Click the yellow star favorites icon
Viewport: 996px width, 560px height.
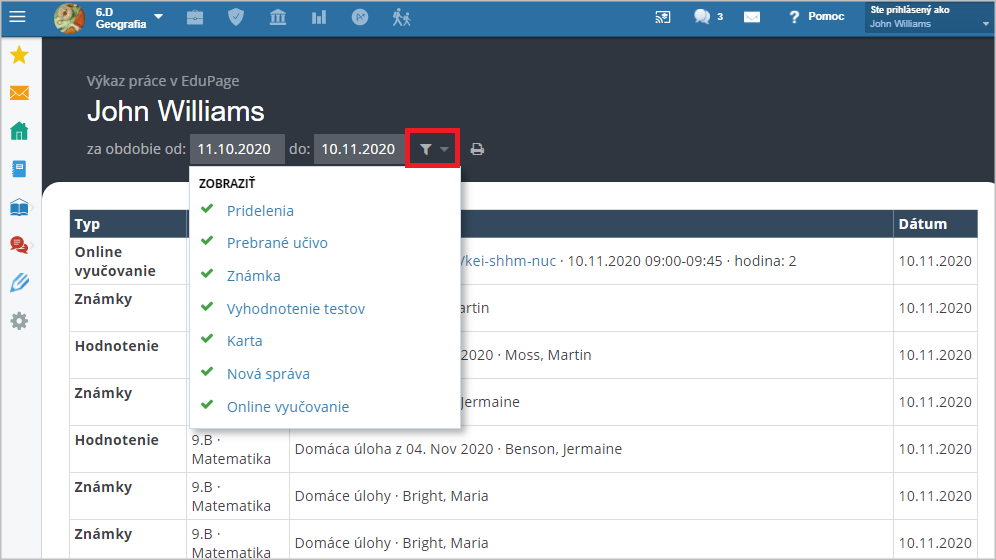point(19,56)
